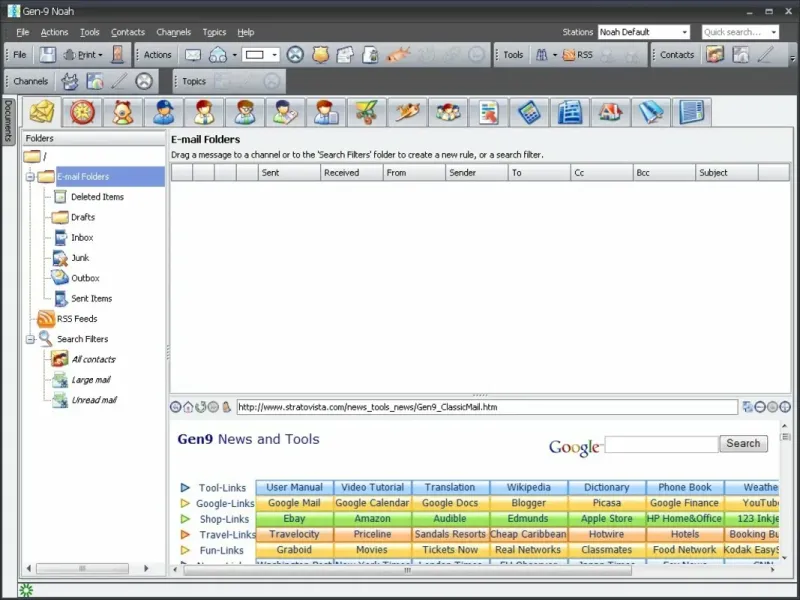
Task: Select the orange fish tab
Action: click(407, 112)
